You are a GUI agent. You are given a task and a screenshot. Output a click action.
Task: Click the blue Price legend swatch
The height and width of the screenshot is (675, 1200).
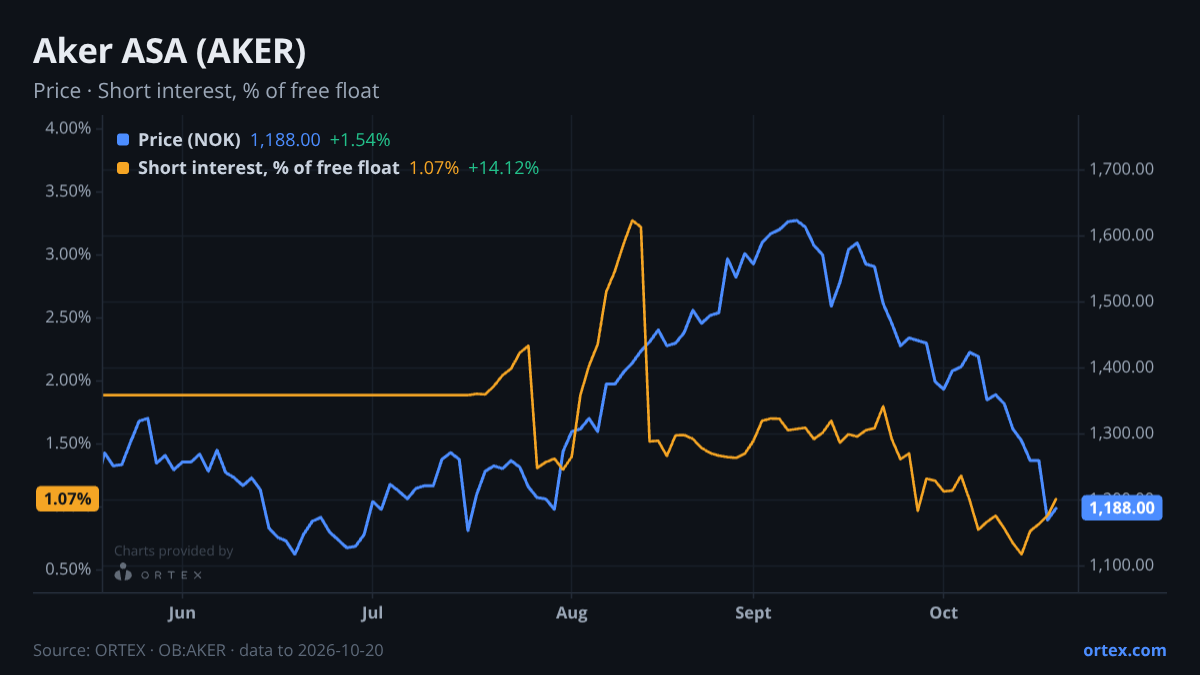pyautogui.click(x=123, y=140)
